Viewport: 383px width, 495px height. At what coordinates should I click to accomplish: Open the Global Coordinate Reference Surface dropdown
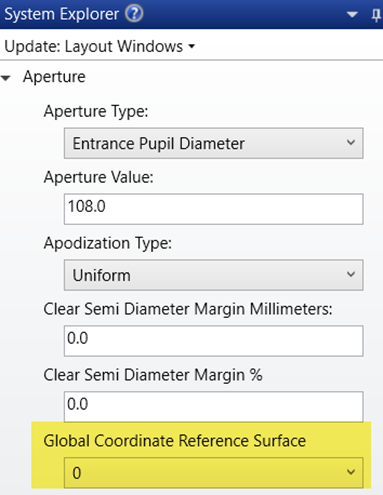(214, 473)
